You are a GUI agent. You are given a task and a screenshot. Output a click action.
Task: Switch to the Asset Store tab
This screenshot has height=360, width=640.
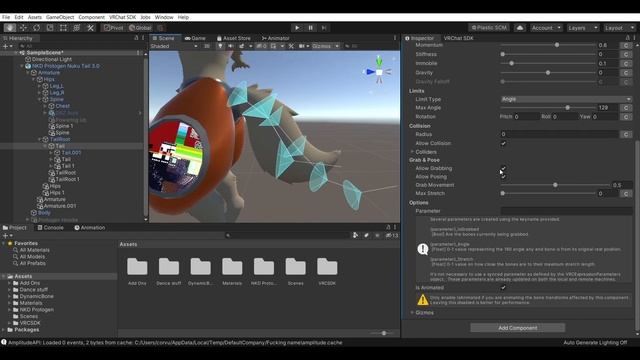[233, 38]
